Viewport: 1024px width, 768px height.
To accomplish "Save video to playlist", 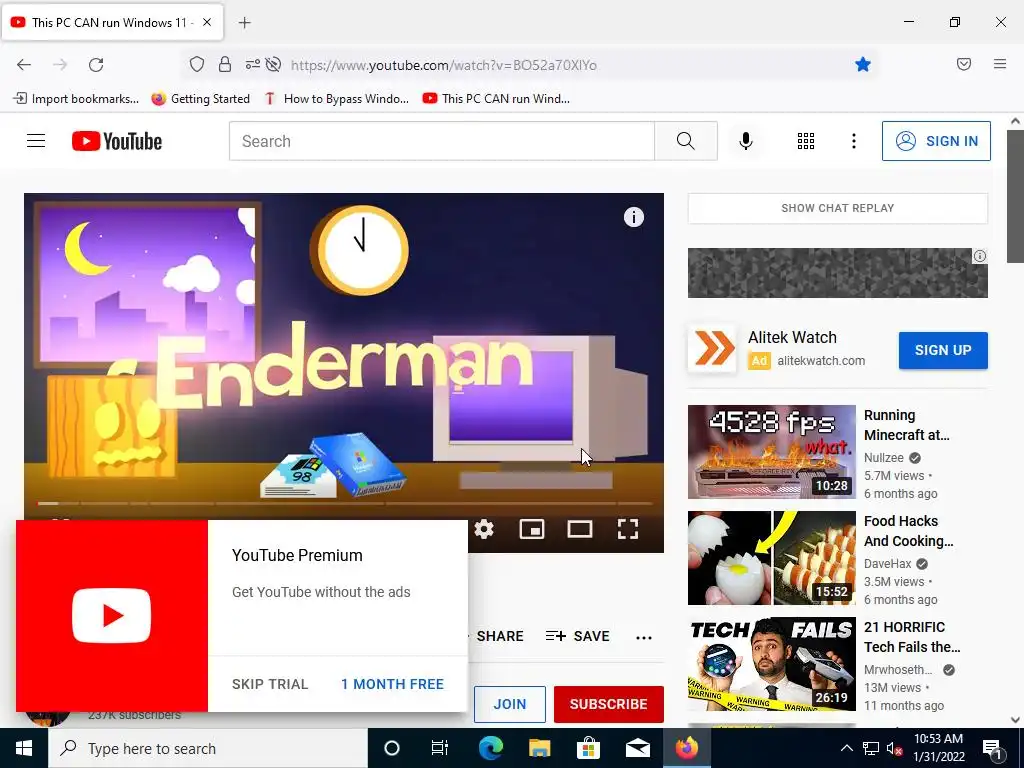I will (x=577, y=636).
